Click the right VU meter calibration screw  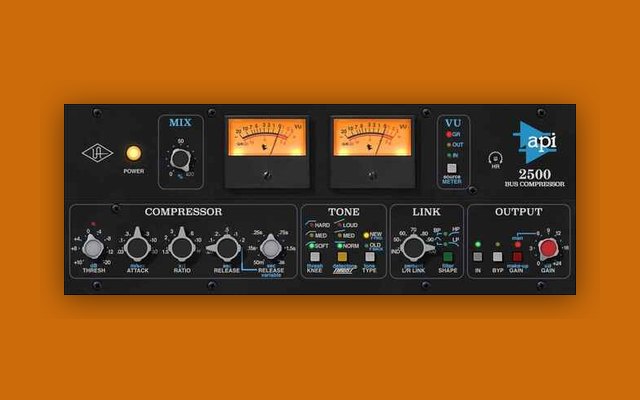click(x=372, y=176)
